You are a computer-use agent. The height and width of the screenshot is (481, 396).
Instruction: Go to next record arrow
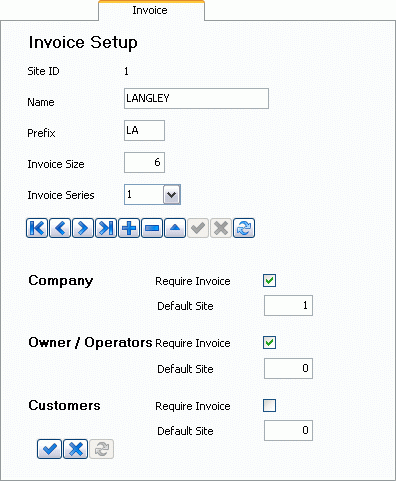click(83, 228)
